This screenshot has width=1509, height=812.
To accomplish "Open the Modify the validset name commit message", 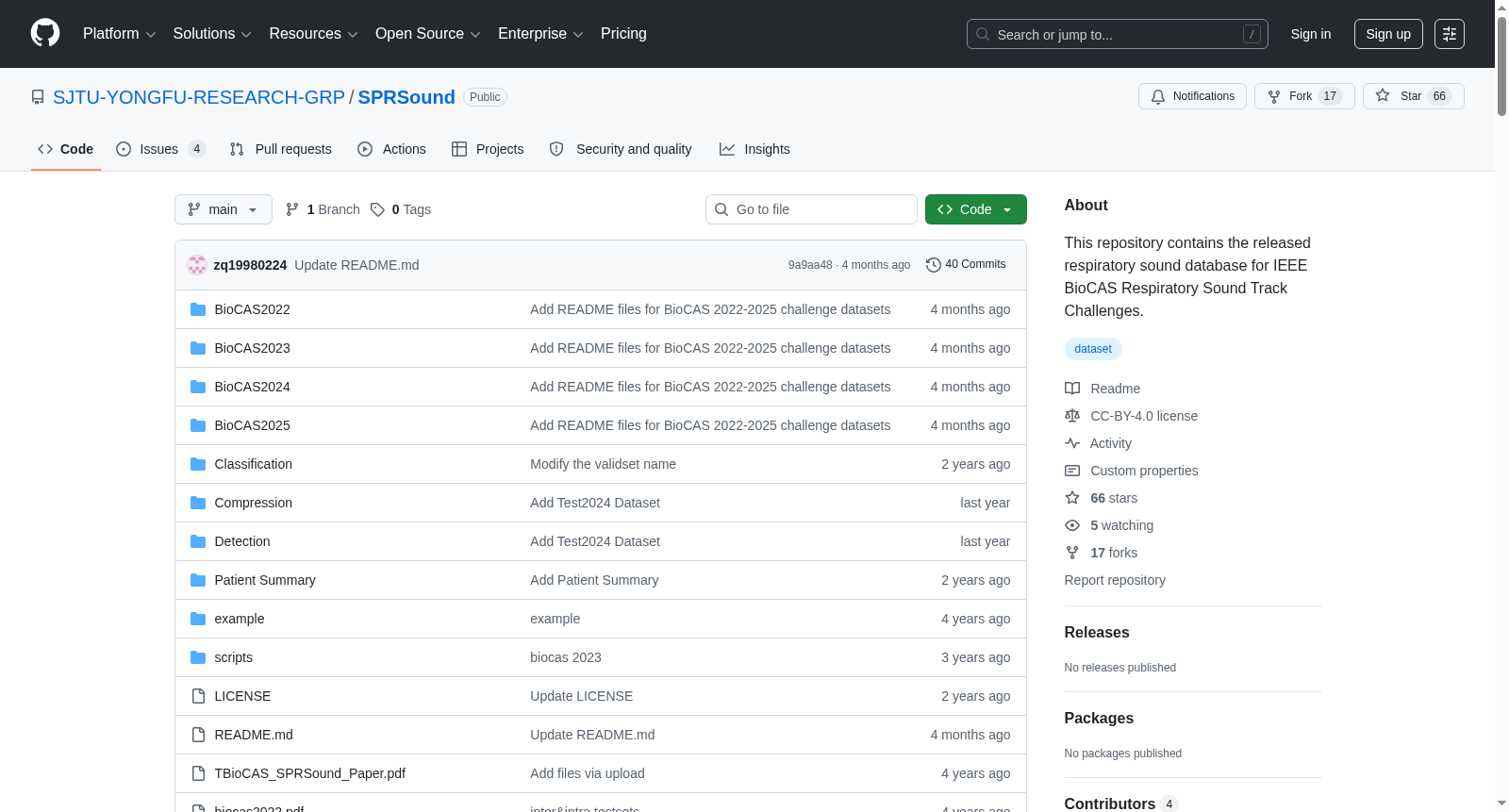I will (x=604, y=464).
